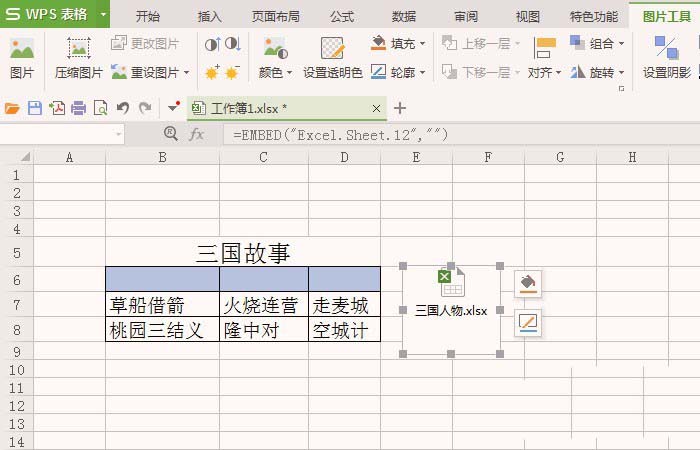Click the 填充 paint bucket icon
This screenshot has height=450, width=700.
pos(379,43)
